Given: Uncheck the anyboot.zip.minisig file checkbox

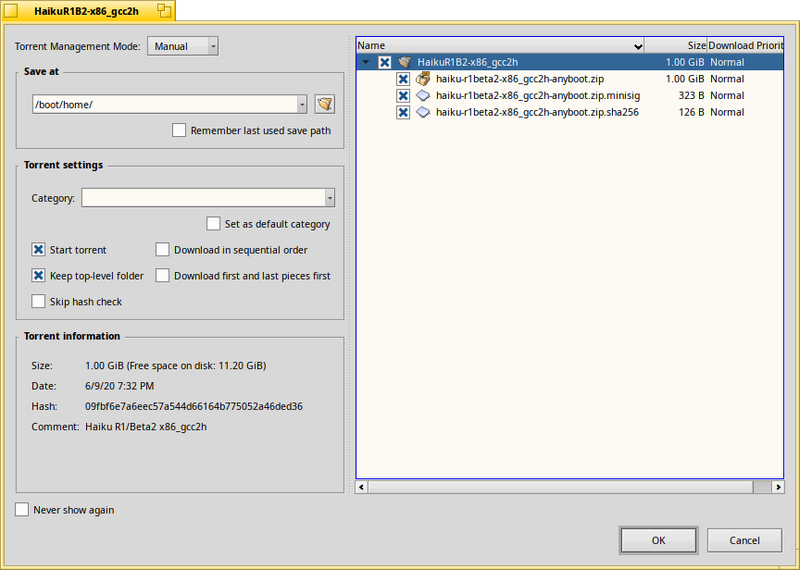Looking at the screenshot, I should 403,95.
